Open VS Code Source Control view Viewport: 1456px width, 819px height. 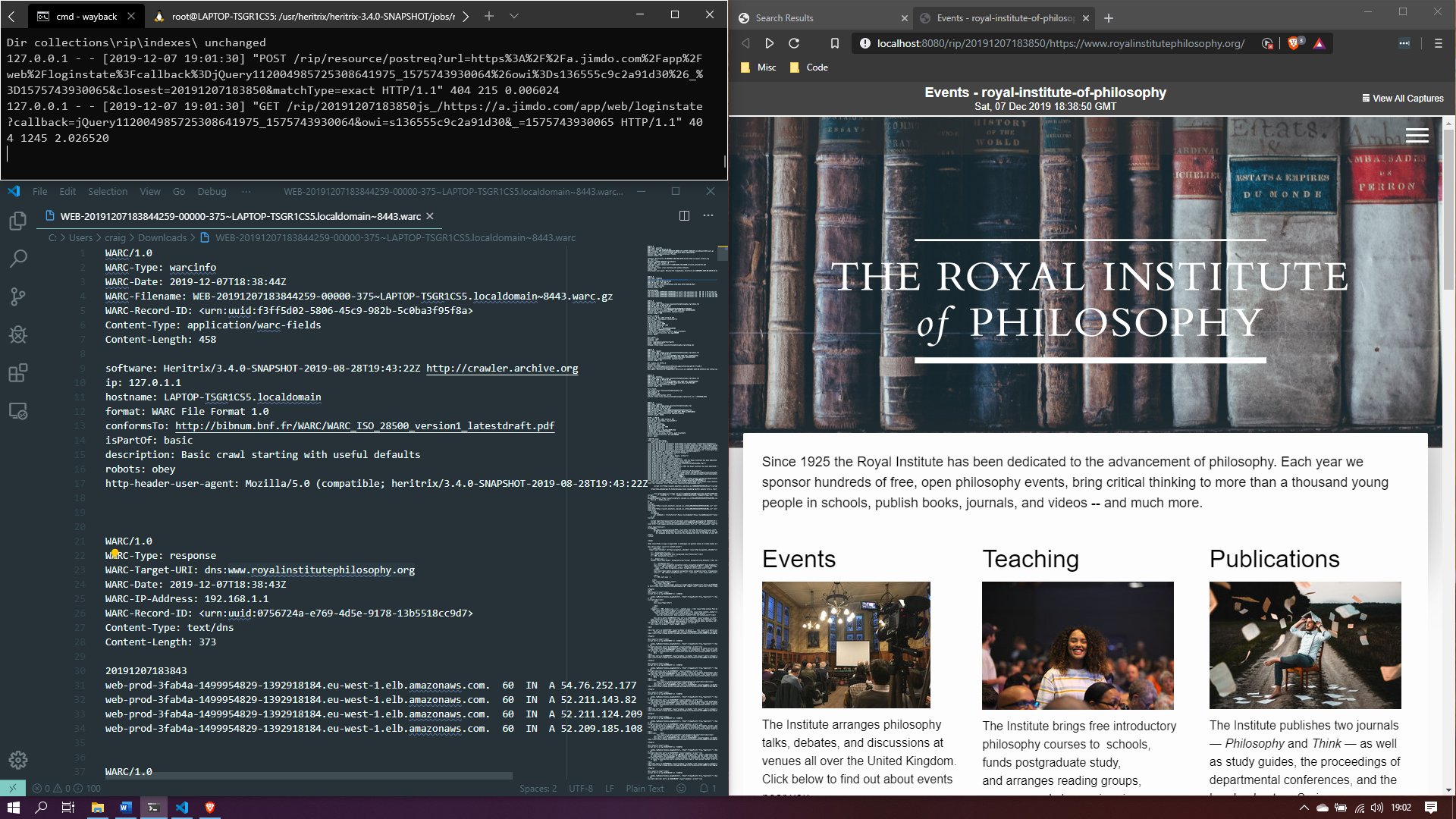pyautogui.click(x=17, y=297)
